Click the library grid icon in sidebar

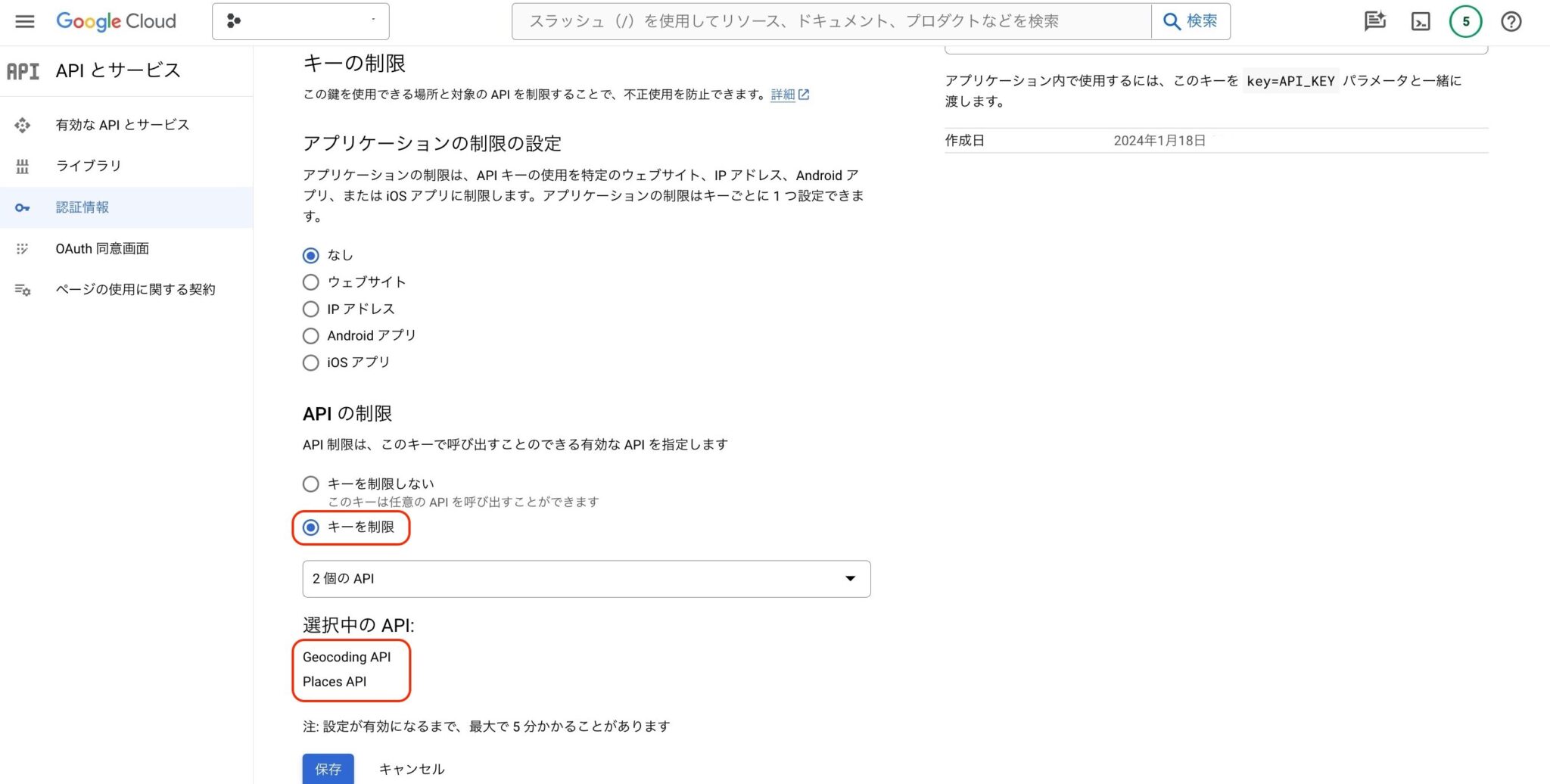(x=23, y=166)
